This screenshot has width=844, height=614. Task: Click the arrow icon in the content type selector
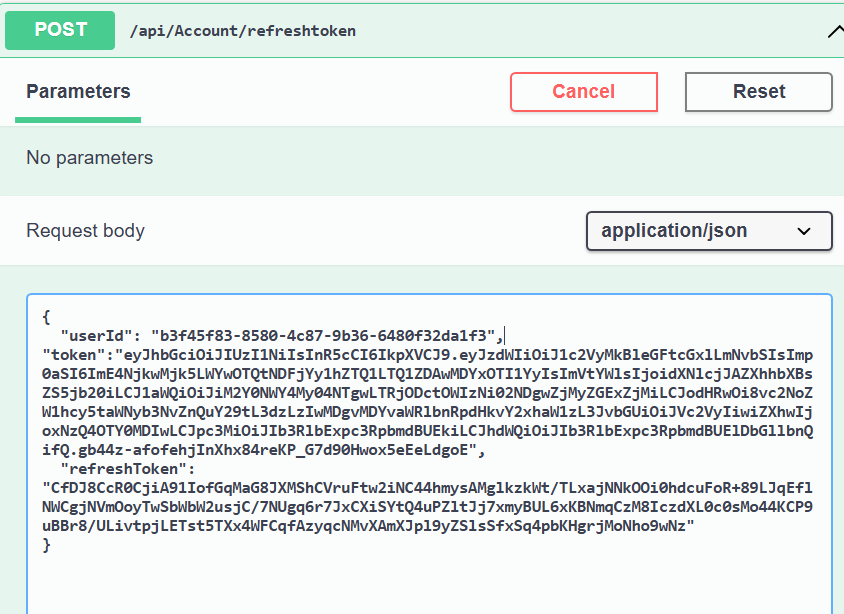[x=804, y=231]
